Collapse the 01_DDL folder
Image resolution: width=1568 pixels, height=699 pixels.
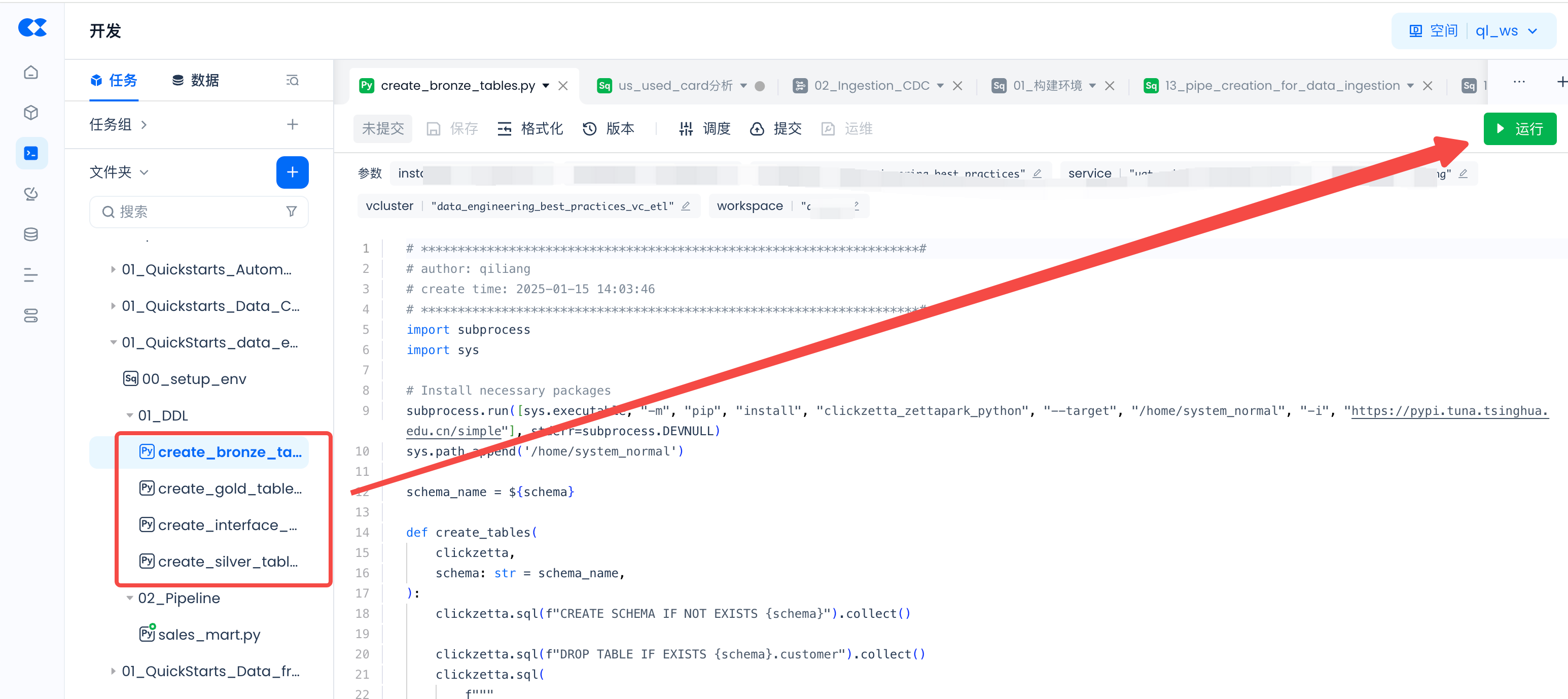[x=130, y=415]
